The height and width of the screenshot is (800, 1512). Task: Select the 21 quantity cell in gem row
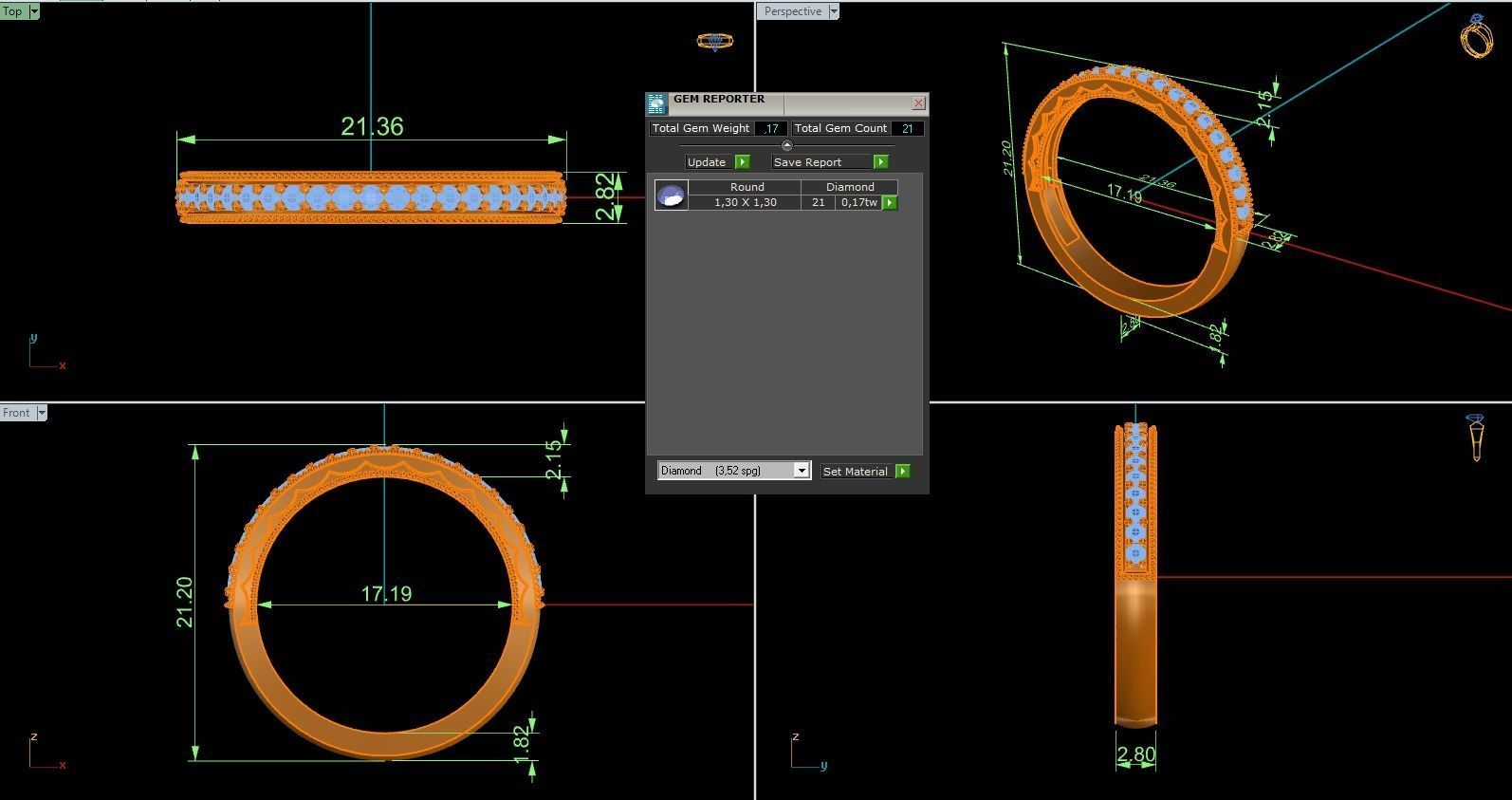tap(818, 203)
